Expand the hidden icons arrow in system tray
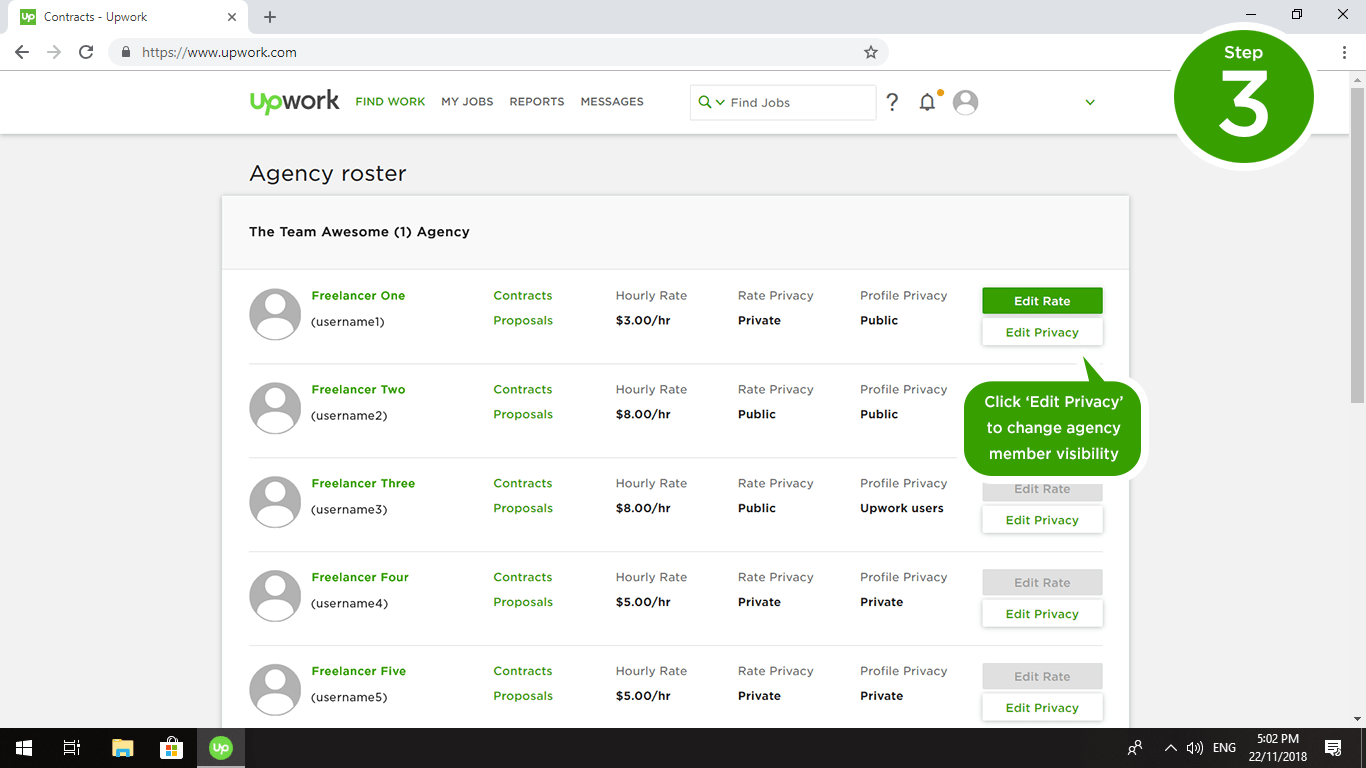The width and height of the screenshot is (1366, 768). click(x=1170, y=747)
